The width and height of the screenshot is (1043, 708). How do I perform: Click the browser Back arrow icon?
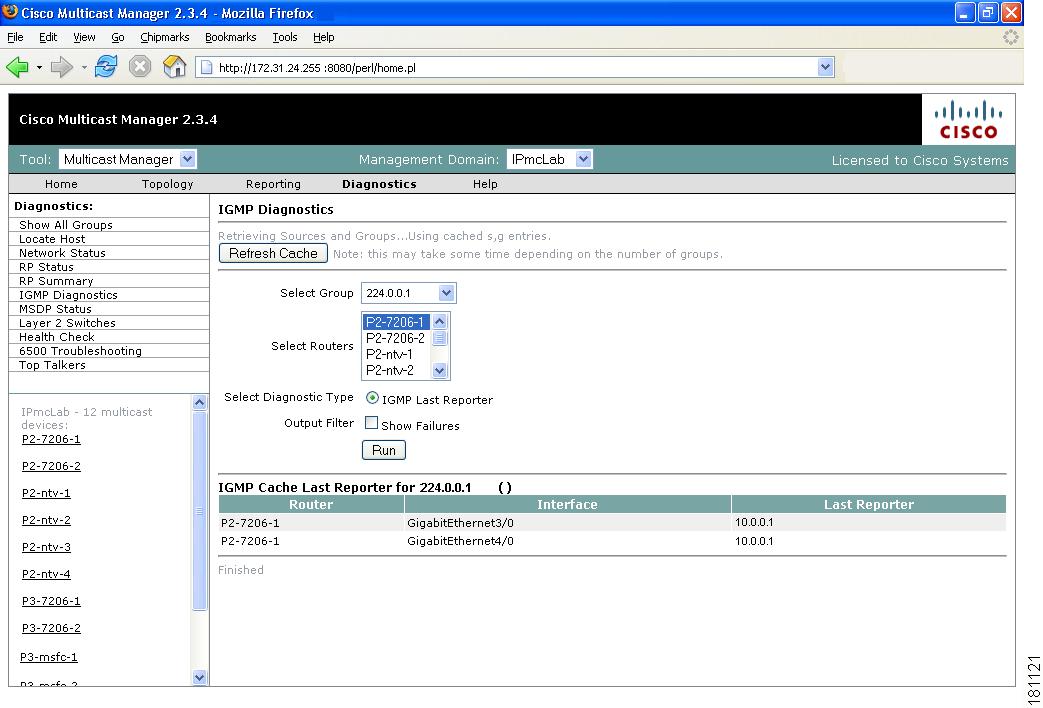tap(17, 67)
